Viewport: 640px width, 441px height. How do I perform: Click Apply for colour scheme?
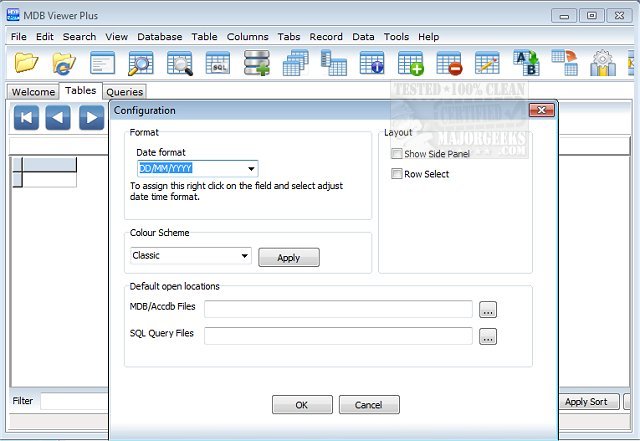point(289,258)
